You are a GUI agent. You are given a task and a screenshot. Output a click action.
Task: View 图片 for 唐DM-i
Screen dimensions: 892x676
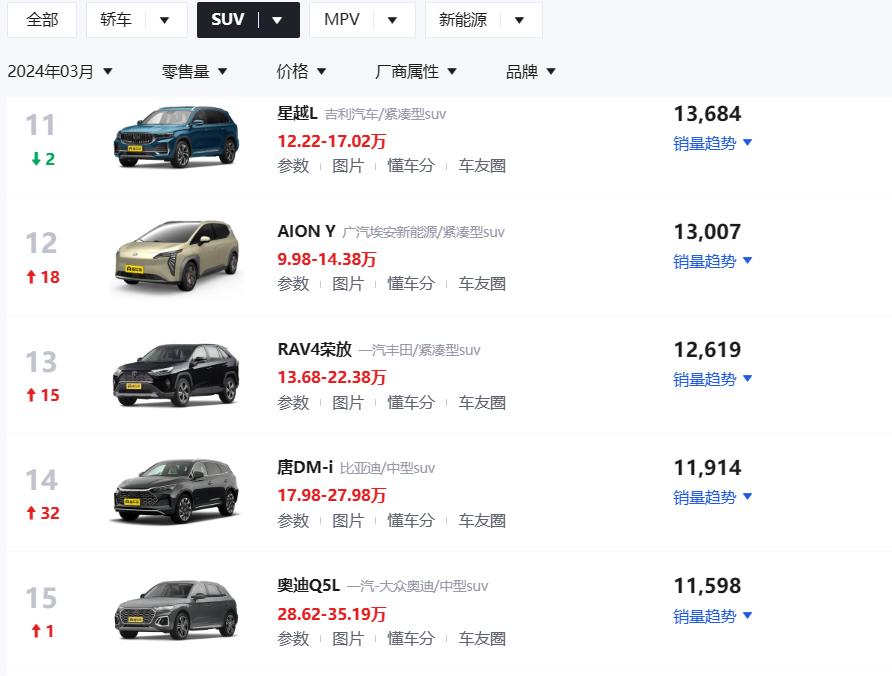pyautogui.click(x=348, y=521)
